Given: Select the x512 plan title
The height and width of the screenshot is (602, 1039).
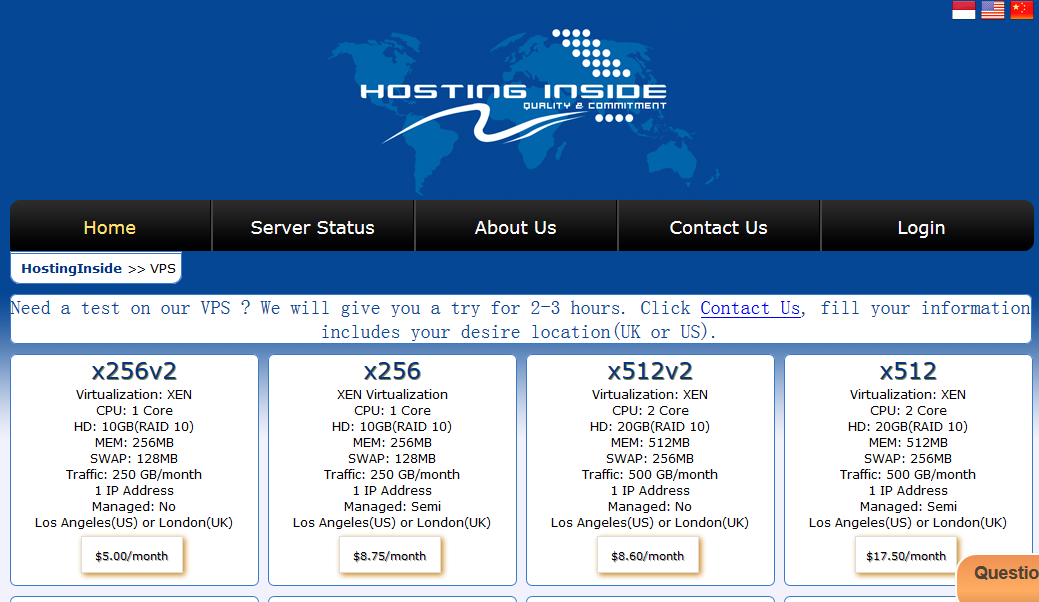Looking at the screenshot, I should [908, 371].
